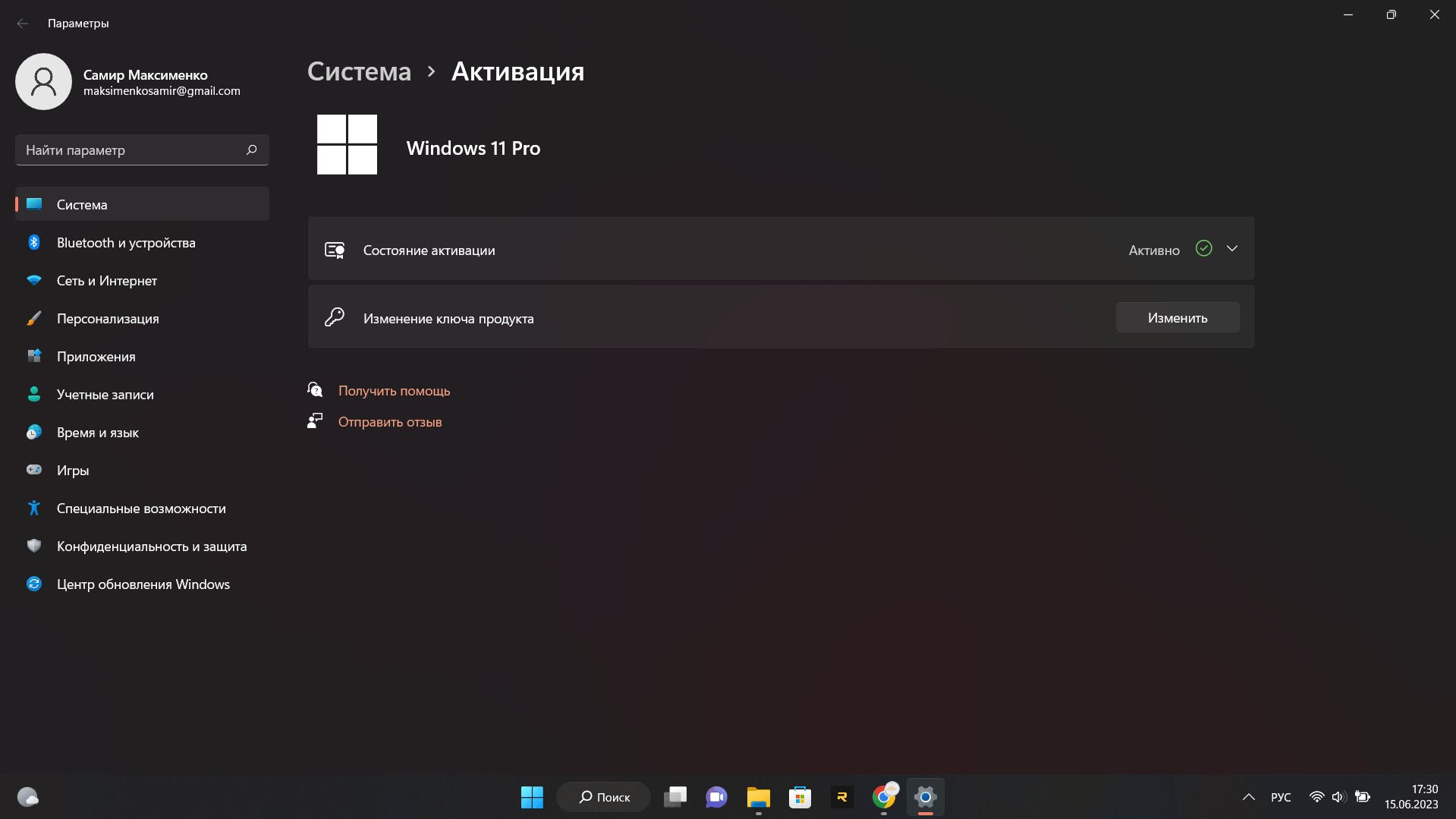This screenshot has width=1456, height=819.
Task: Click the battery tray icon
Action: click(1363, 797)
